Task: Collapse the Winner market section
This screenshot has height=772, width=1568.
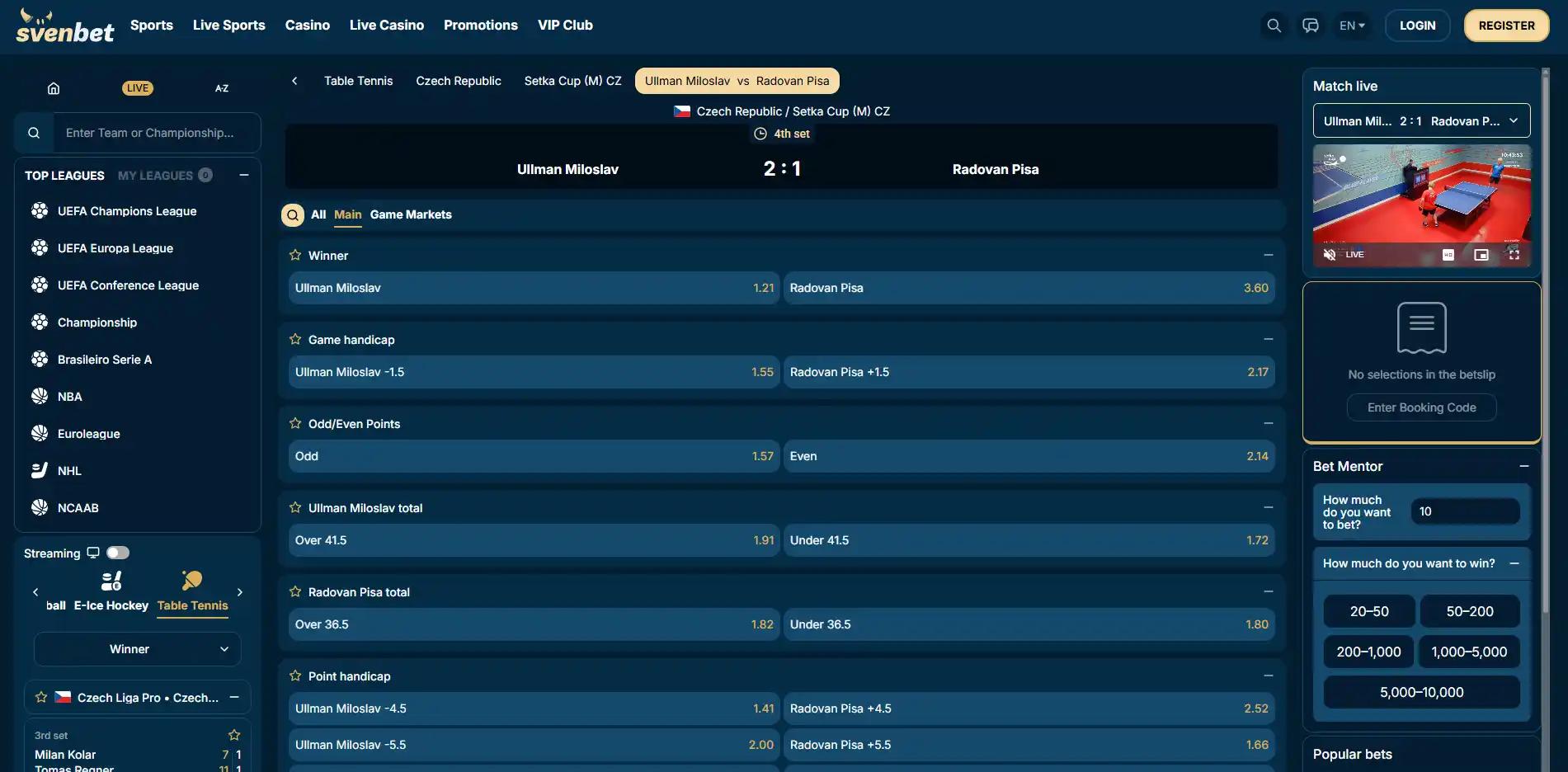Action: (x=1269, y=256)
